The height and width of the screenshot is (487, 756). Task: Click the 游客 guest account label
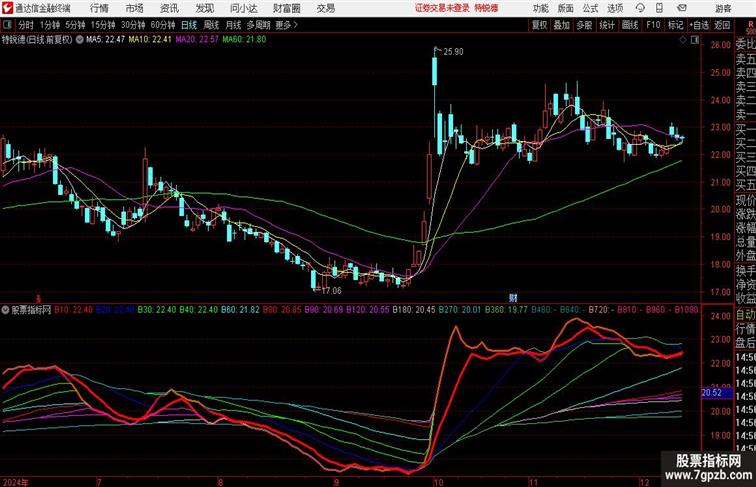[723, 8]
